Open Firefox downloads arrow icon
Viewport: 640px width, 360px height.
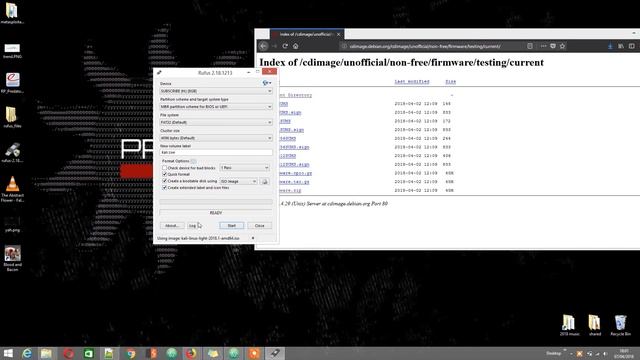[610, 47]
